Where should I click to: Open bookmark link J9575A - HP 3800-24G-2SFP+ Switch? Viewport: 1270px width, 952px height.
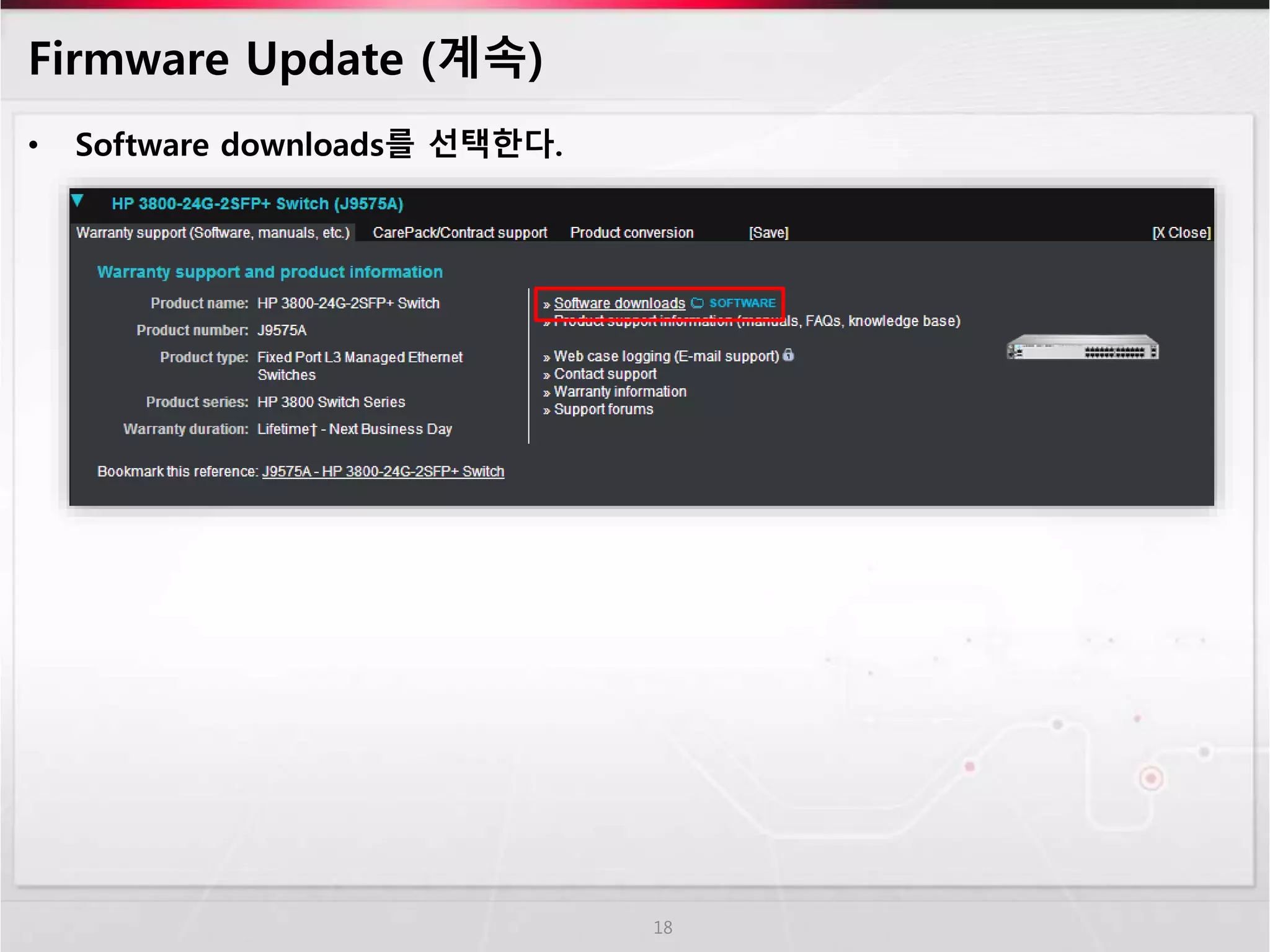click(383, 472)
